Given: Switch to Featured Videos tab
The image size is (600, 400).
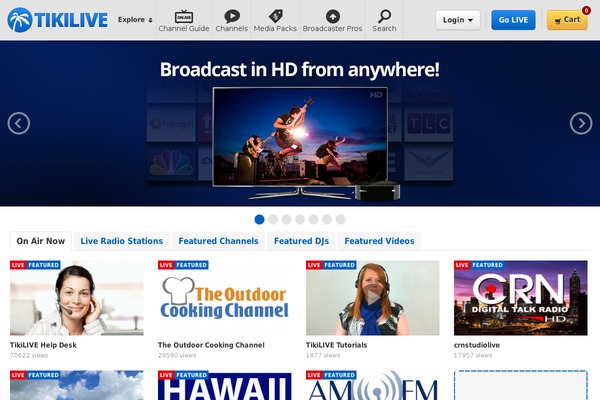Looking at the screenshot, I should coord(379,241).
